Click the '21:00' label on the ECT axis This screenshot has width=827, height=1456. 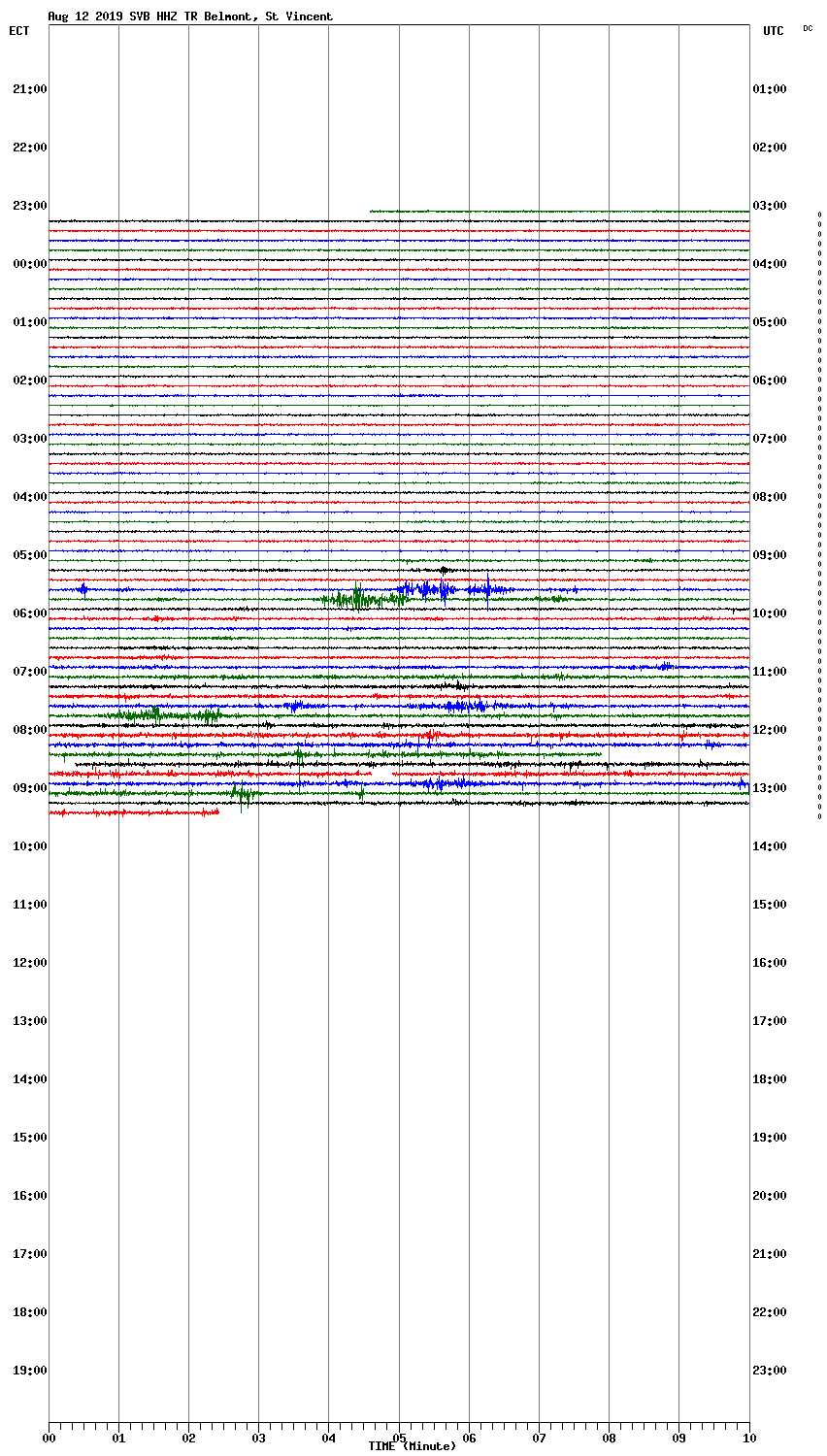[30, 89]
